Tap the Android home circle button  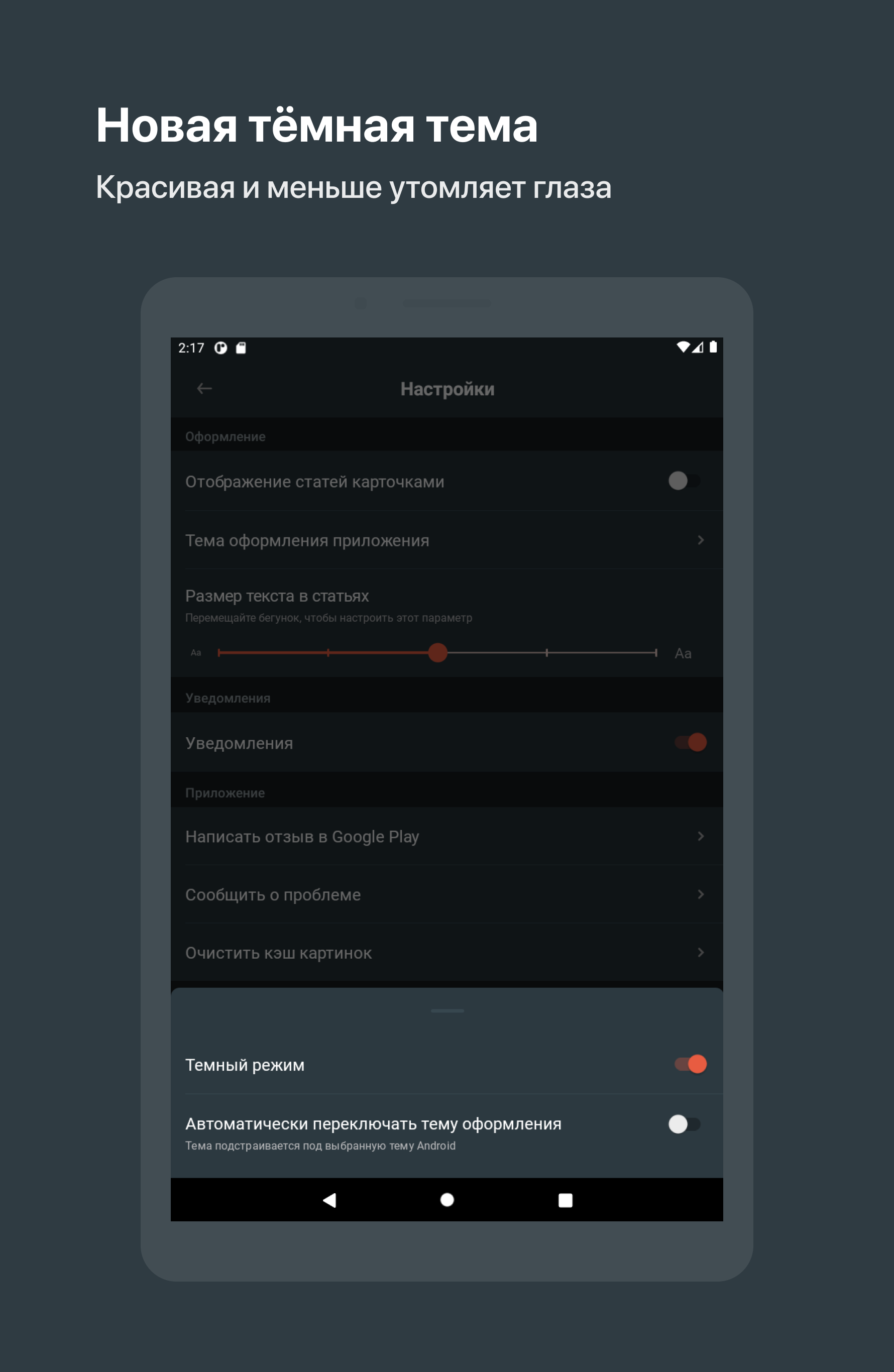[446, 1200]
